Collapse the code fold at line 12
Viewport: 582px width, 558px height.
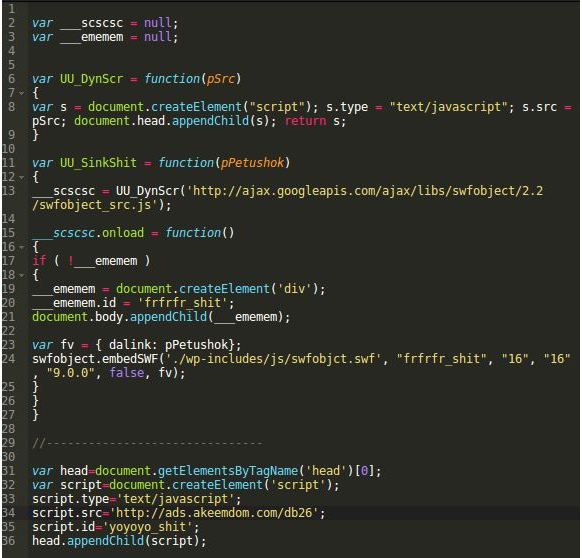[x=22, y=177]
